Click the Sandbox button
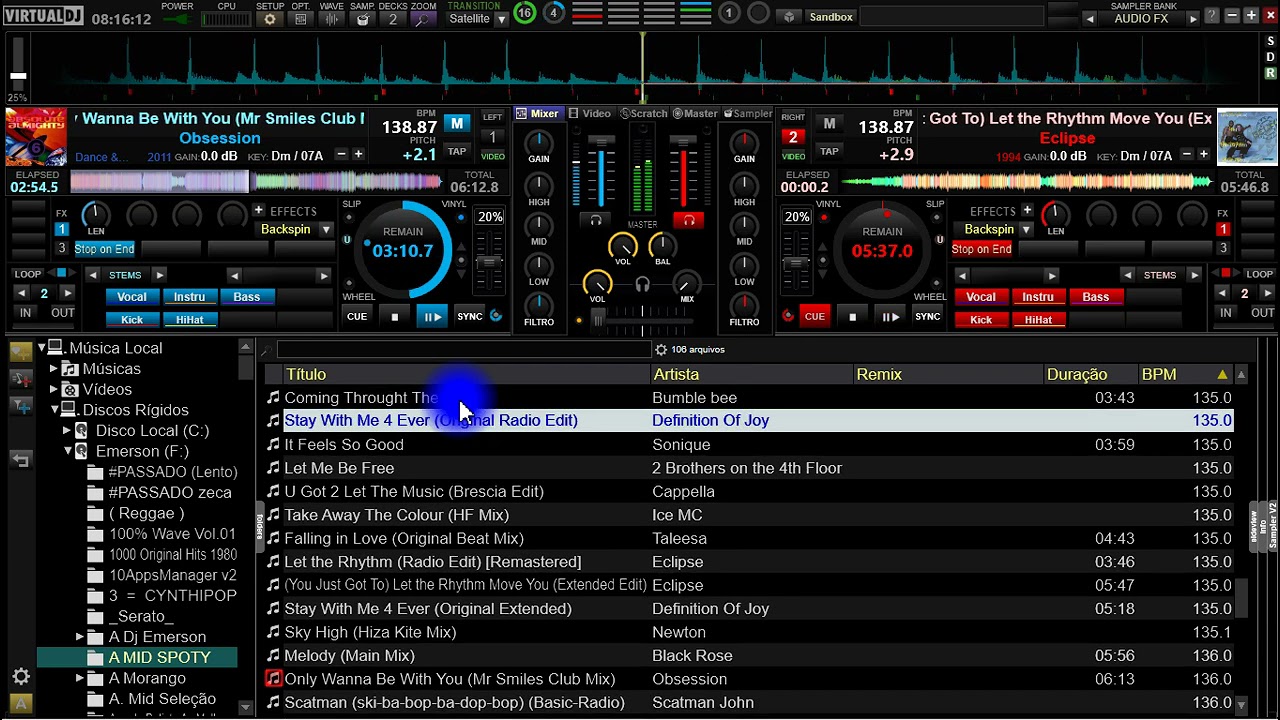 tap(831, 17)
